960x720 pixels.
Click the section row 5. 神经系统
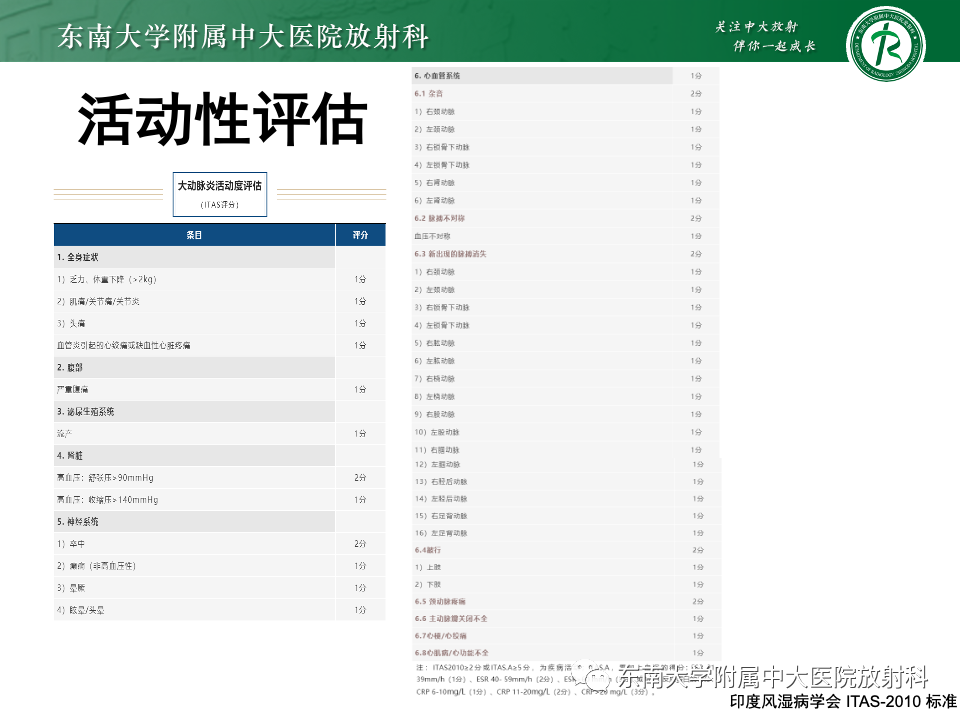194,522
